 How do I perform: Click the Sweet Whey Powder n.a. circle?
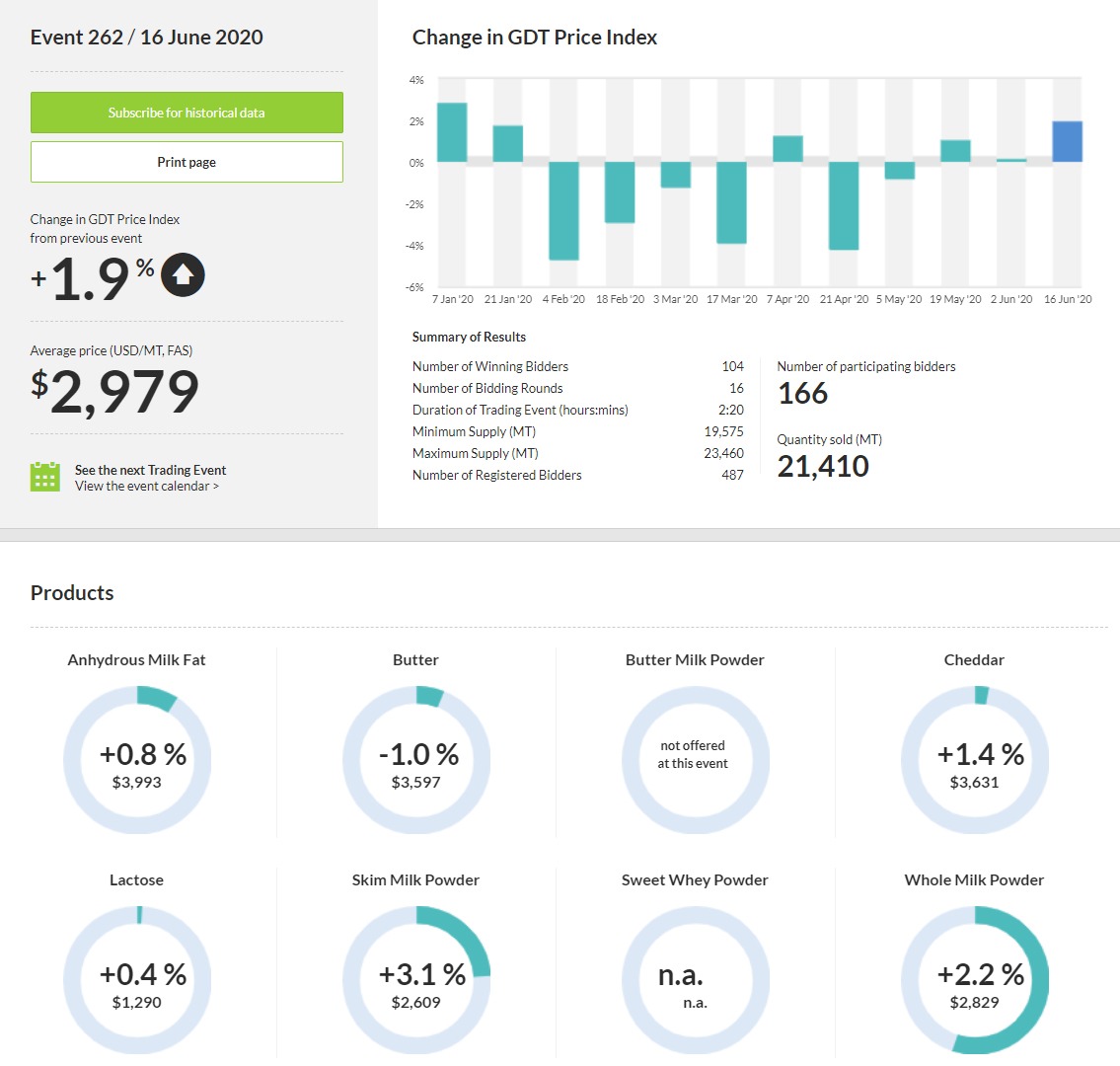(695, 980)
